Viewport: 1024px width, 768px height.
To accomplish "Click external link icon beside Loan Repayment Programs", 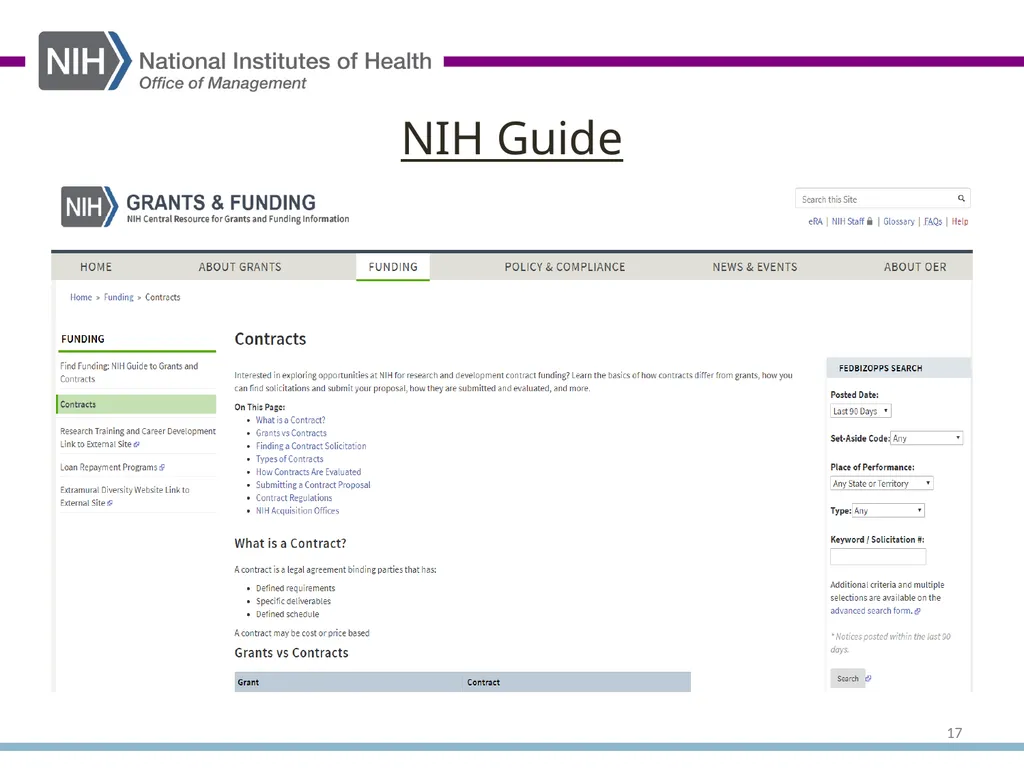I will 162,468.
